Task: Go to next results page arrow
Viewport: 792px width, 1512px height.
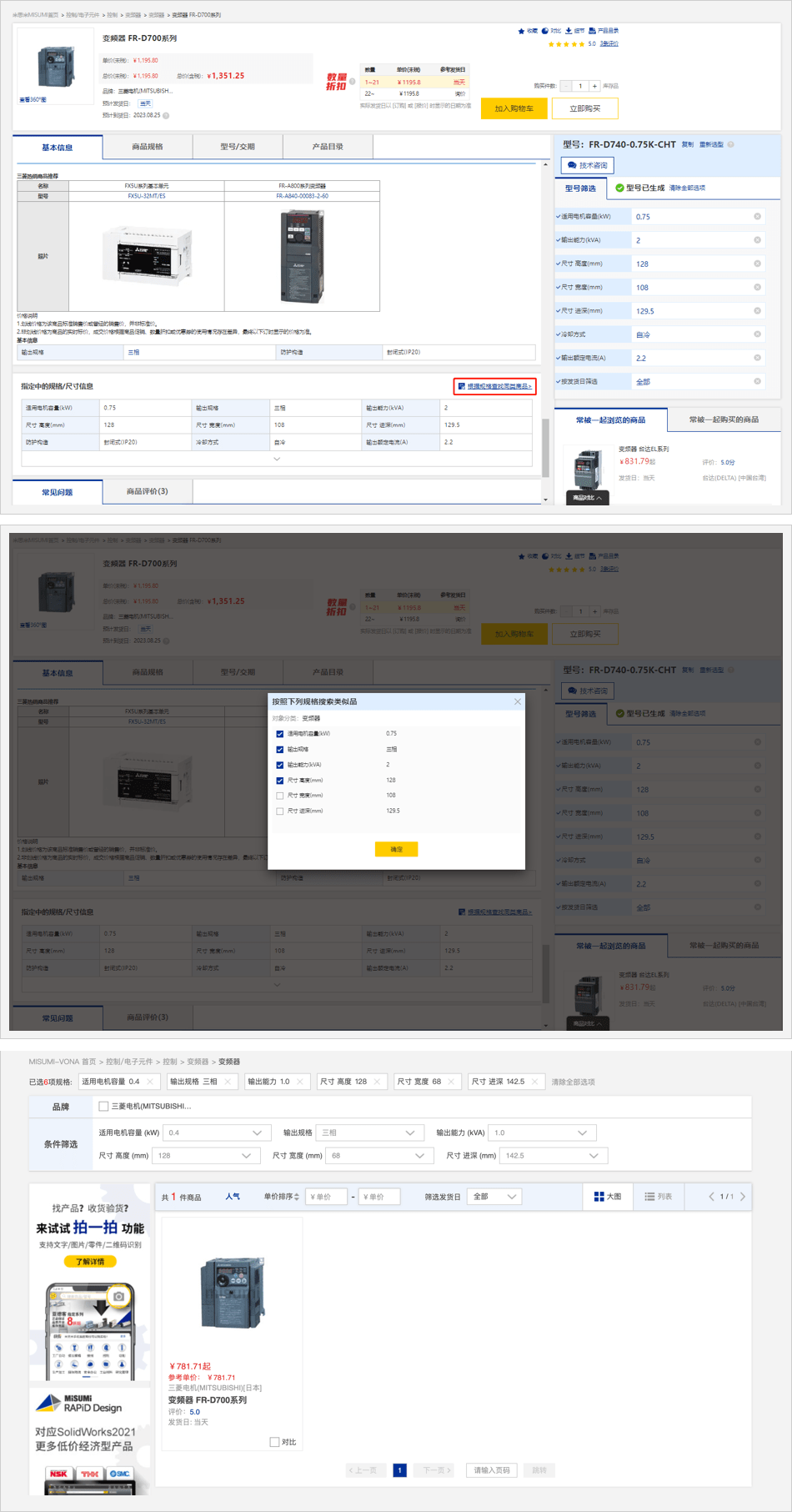Action: [743, 1196]
